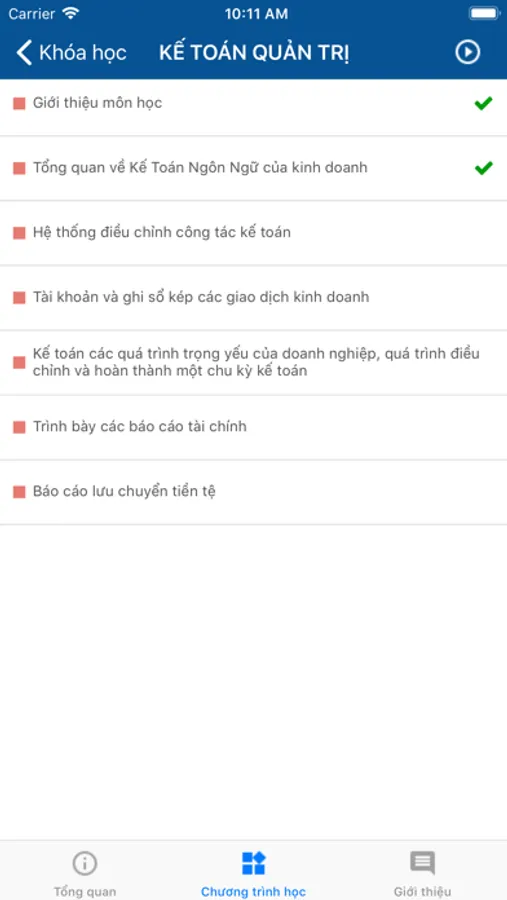Click the green checkmark on Giới thiệu môn học

483,103
